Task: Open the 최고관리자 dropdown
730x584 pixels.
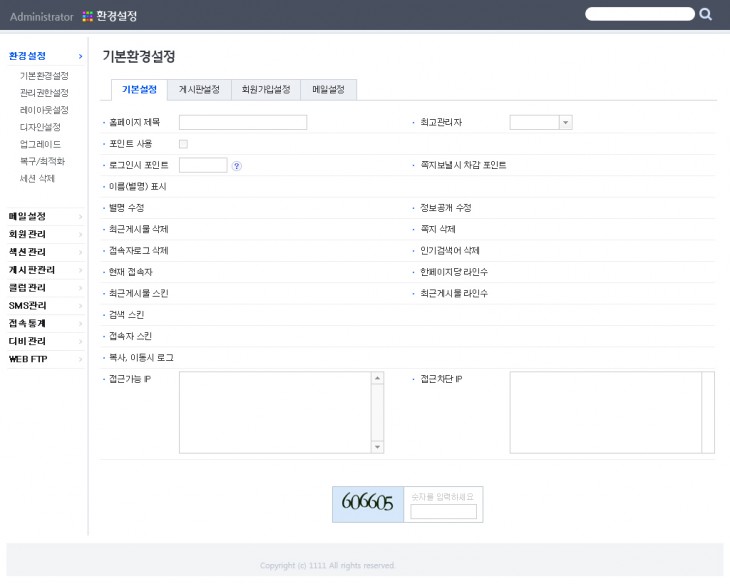Action: pyautogui.click(x=541, y=122)
